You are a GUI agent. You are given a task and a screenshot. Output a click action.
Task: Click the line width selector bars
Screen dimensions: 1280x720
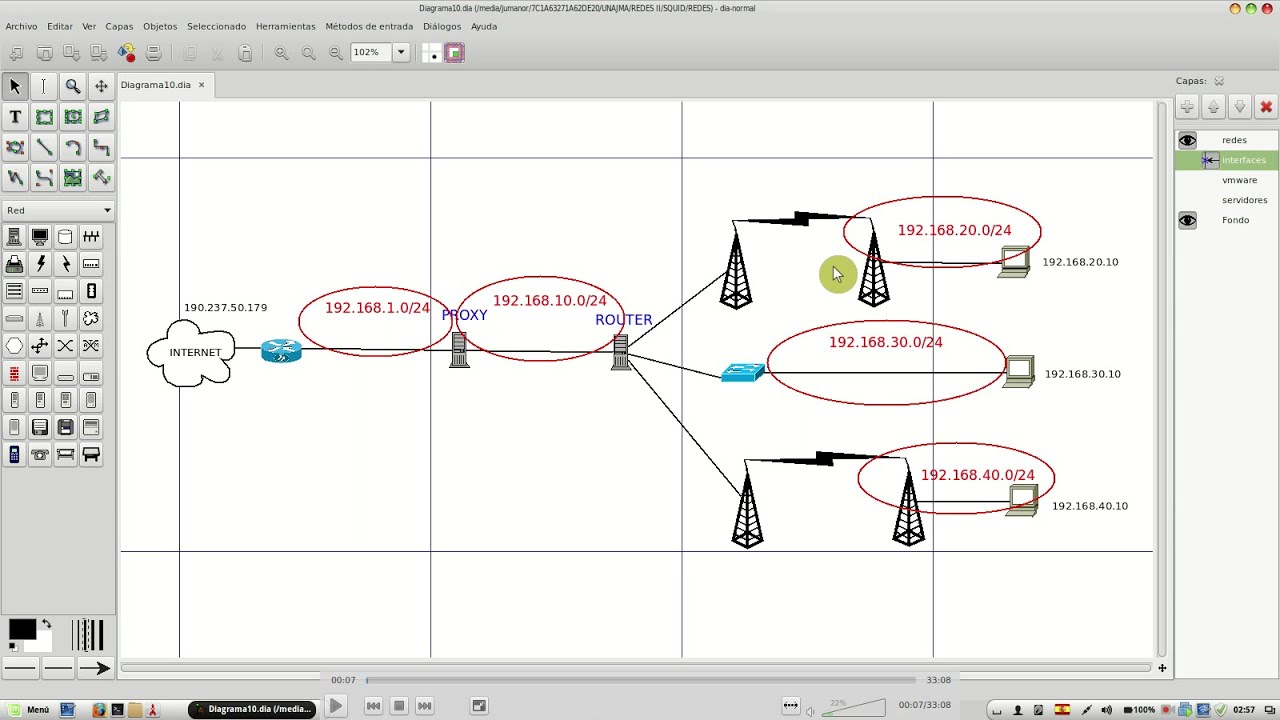[88, 635]
